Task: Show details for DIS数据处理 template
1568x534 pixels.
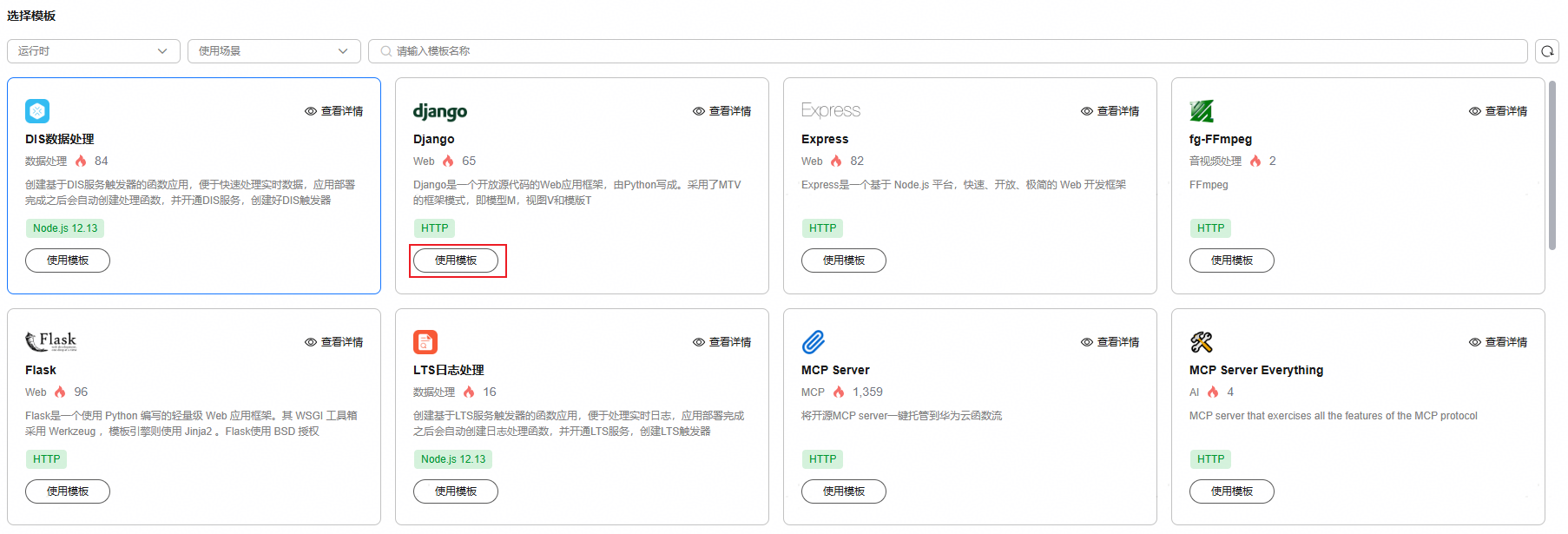Action: tap(334, 111)
